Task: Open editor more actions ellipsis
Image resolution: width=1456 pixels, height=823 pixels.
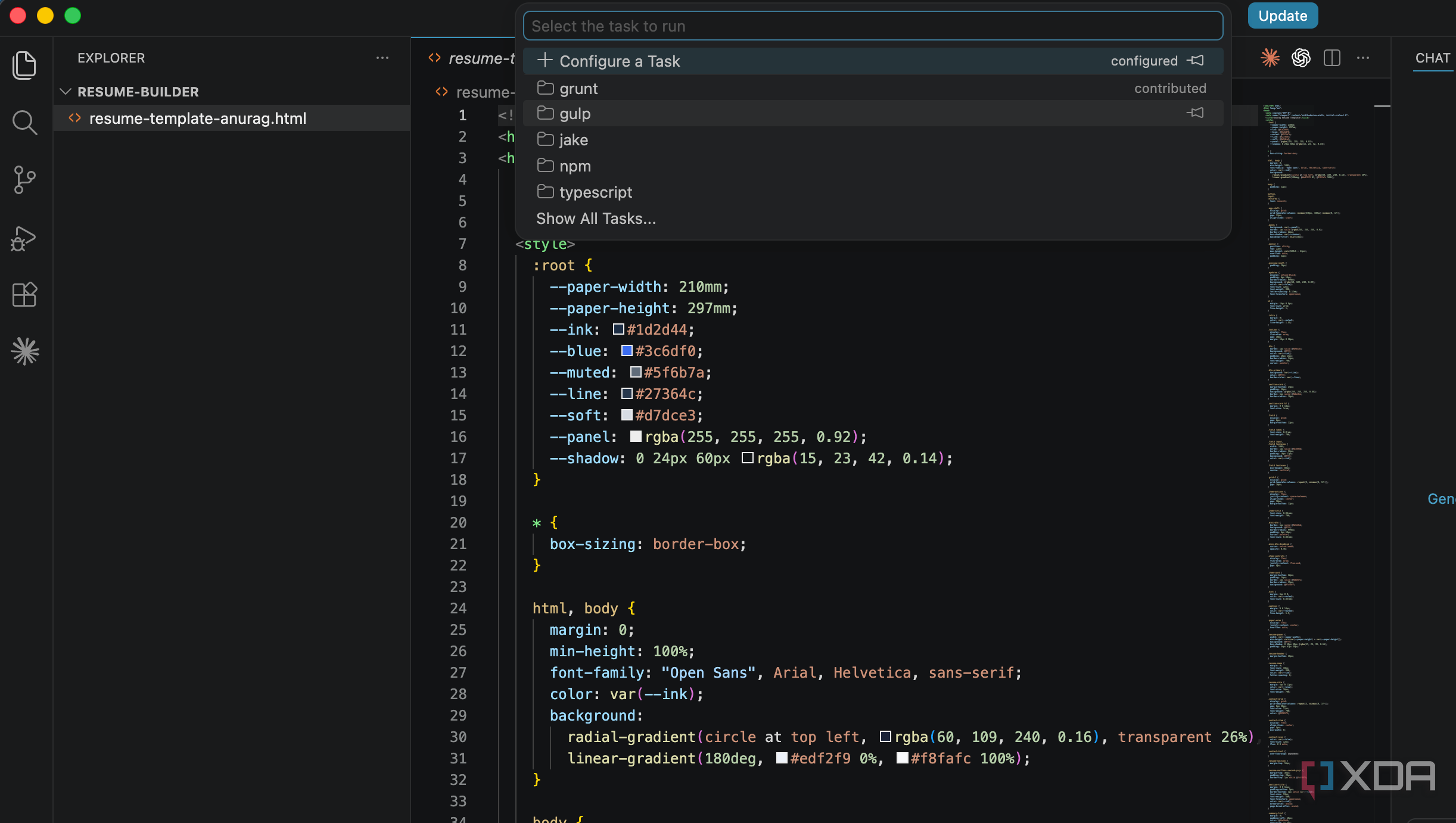Action: [x=1363, y=58]
